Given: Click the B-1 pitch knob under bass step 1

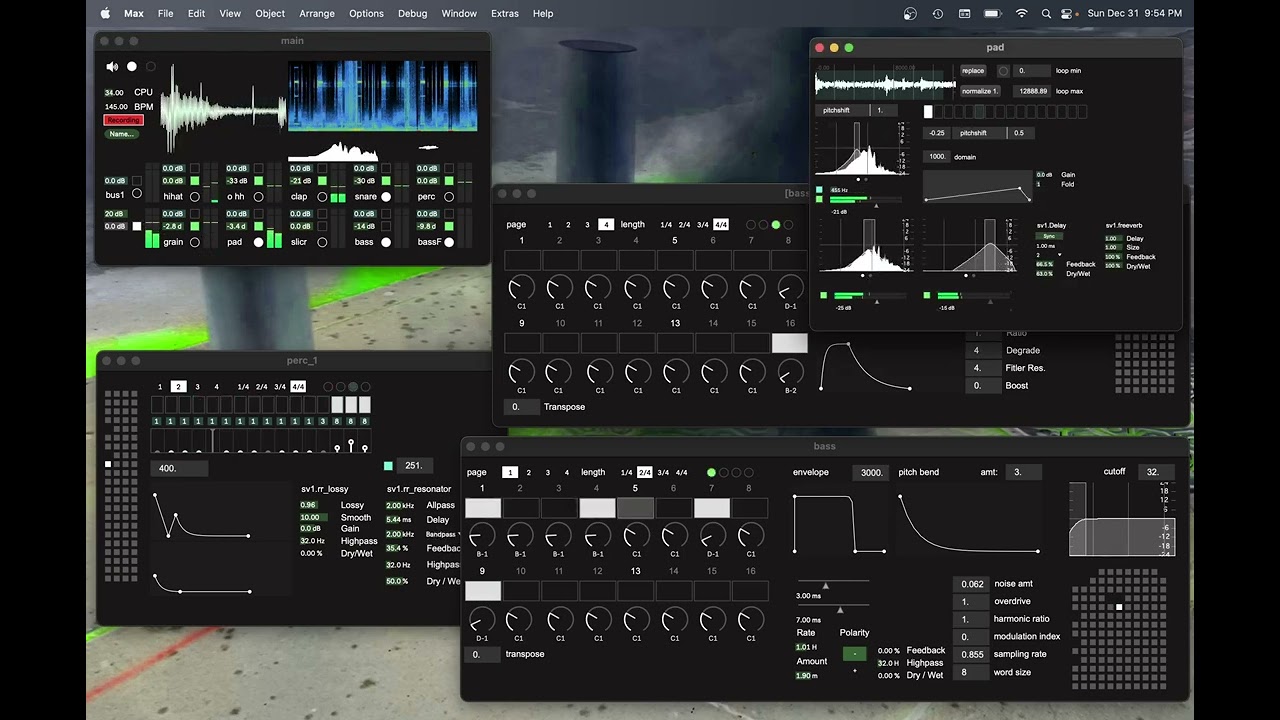Looking at the screenshot, I should (482, 537).
